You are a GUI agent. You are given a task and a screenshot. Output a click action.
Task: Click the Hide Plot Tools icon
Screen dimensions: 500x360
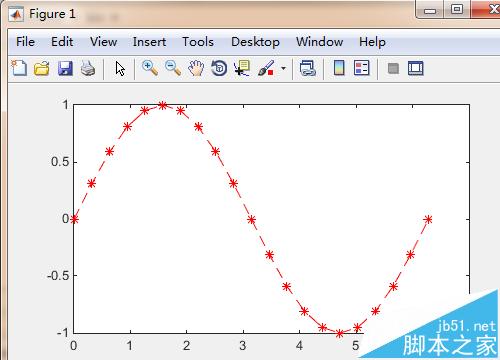coord(393,69)
